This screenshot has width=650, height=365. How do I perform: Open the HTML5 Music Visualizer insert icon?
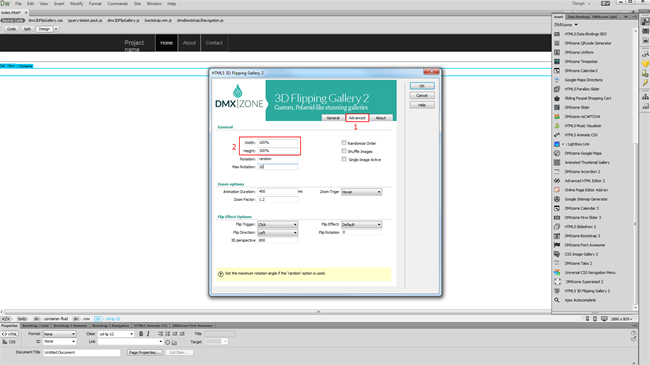pos(557,126)
